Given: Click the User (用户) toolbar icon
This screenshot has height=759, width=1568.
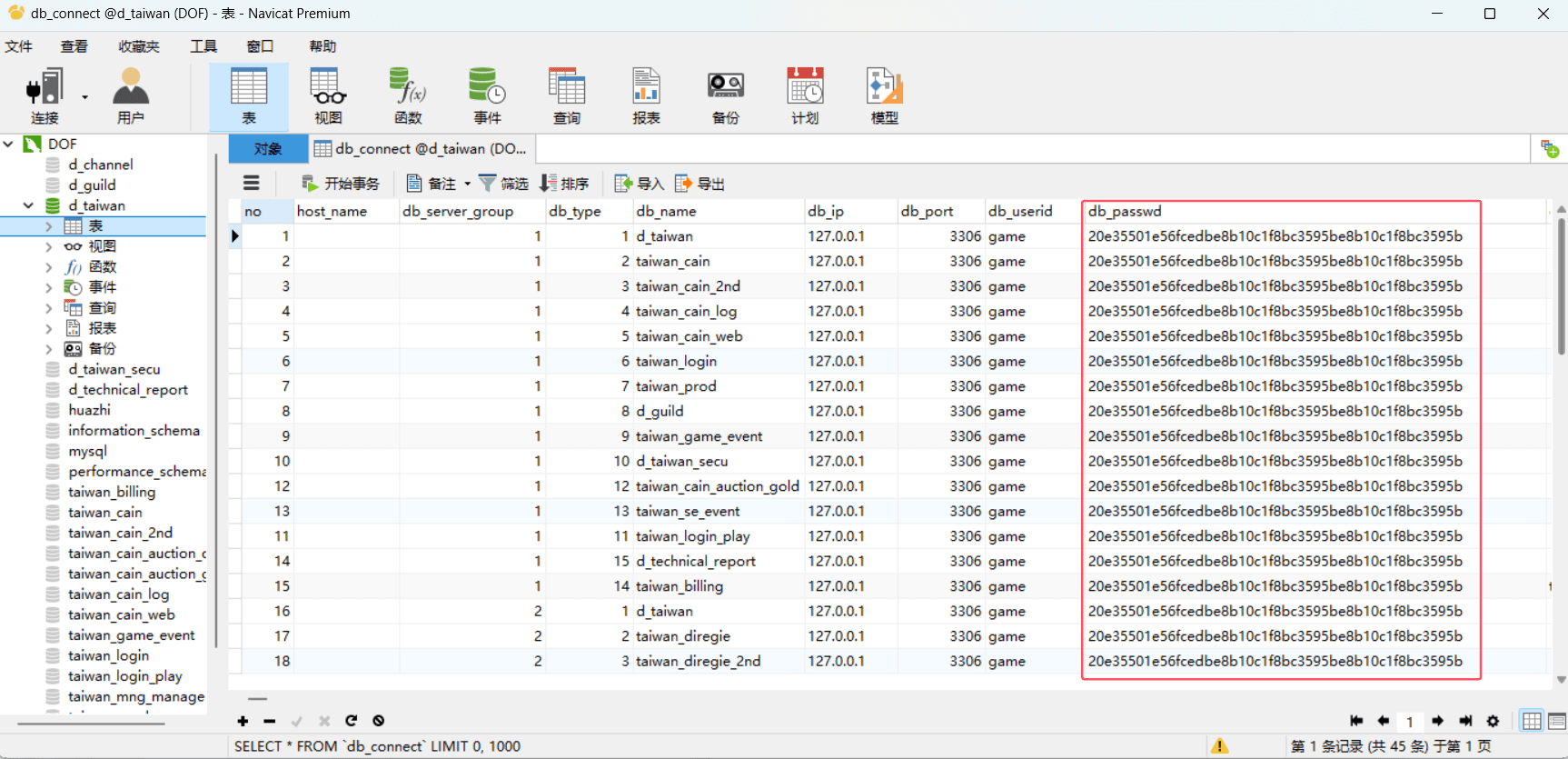Looking at the screenshot, I should pos(131,95).
